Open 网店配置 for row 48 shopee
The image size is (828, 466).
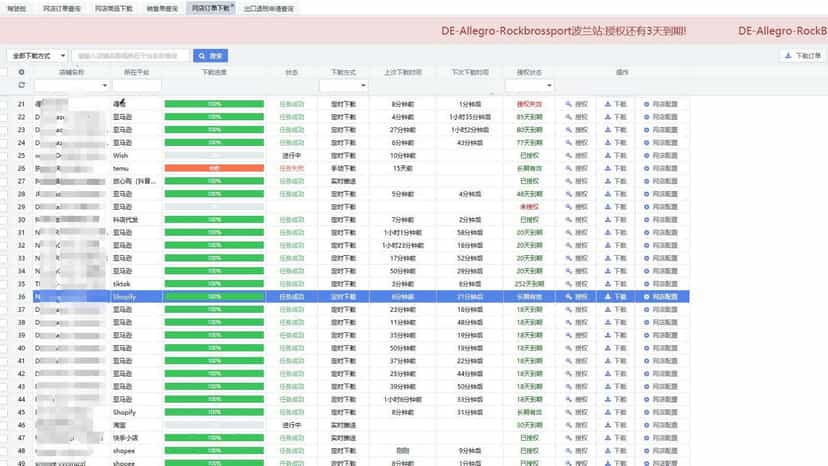pyautogui.click(x=661, y=451)
